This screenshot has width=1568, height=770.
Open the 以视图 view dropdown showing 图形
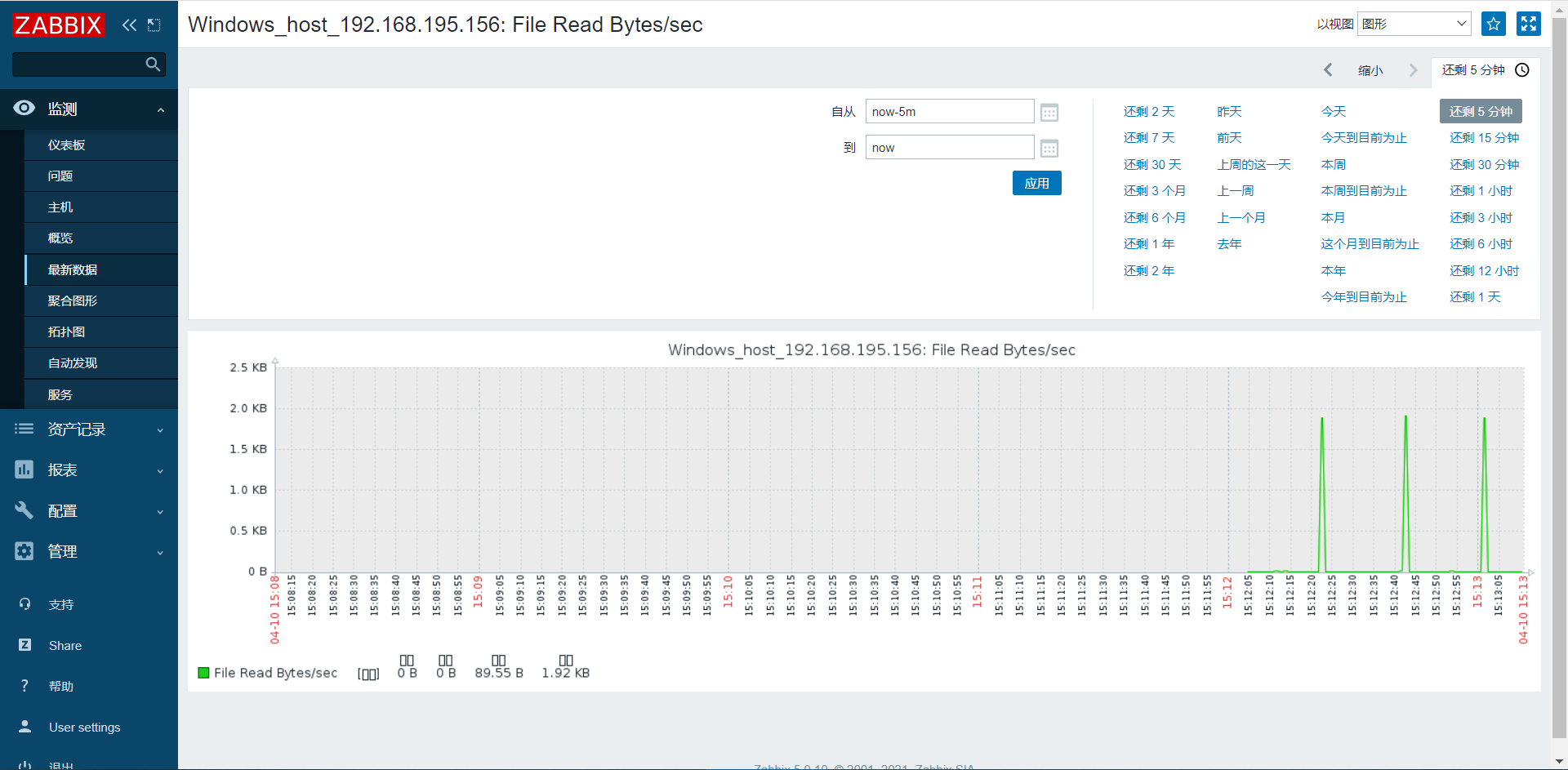pos(1413,24)
